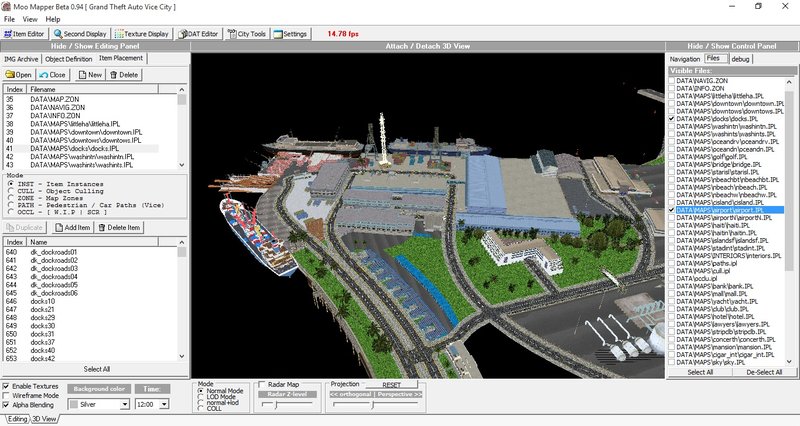Image resolution: width=800 pixels, height=426 pixels.
Task: Switch to Navigation tab
Action: coord(685,59)
